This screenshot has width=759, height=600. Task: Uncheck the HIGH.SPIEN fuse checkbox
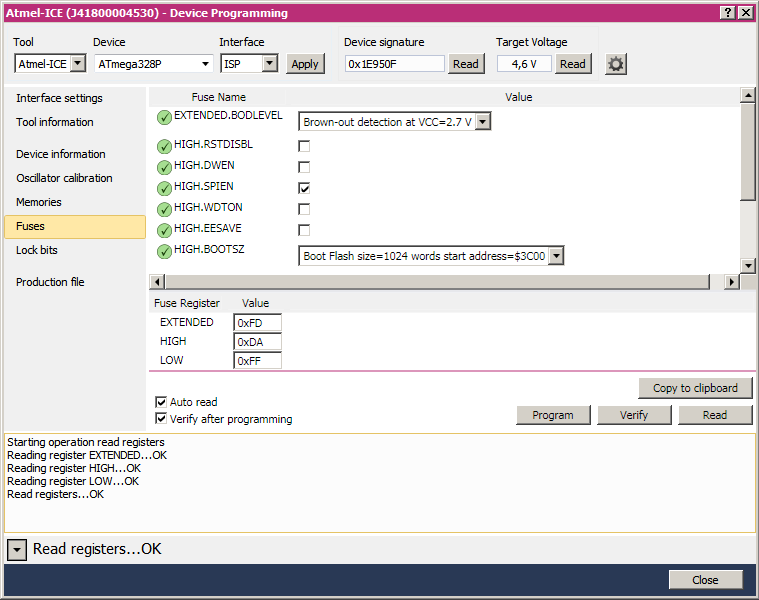[304, 188]
